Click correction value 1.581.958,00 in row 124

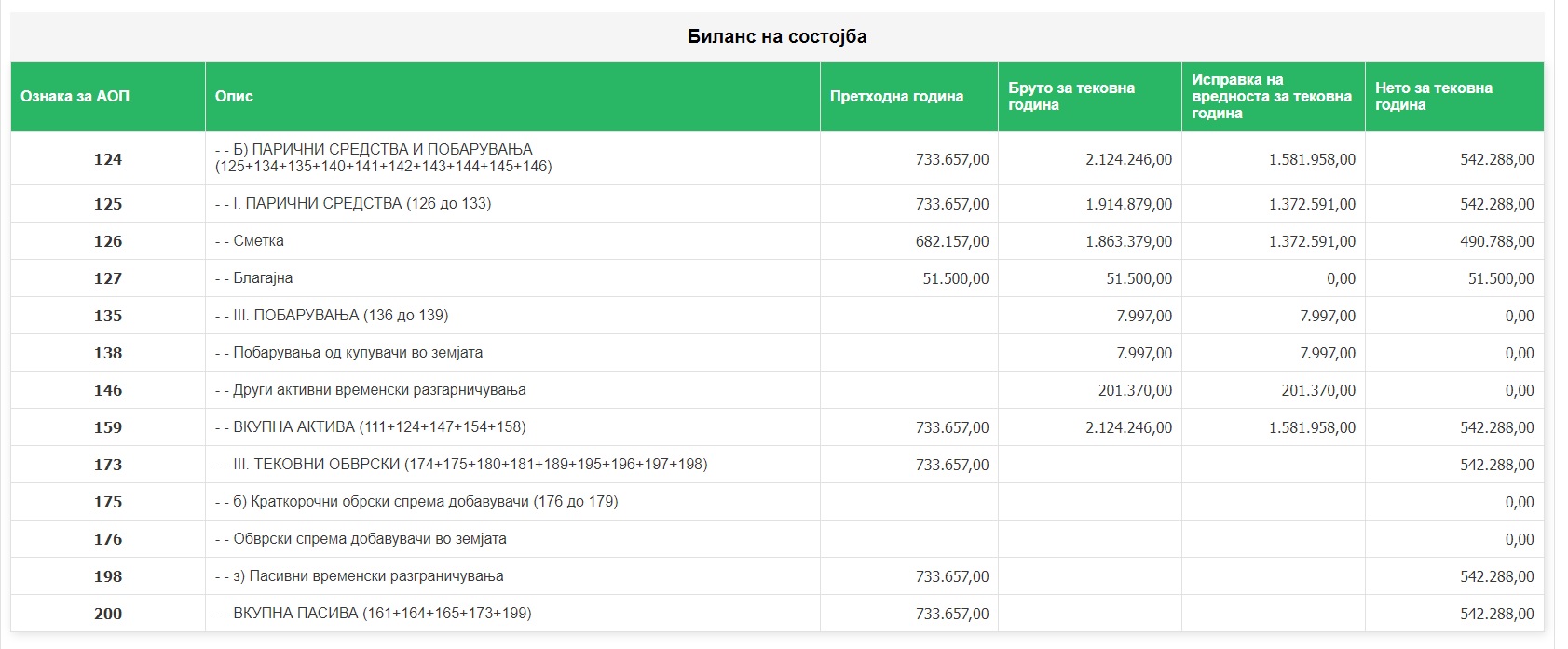point(1312,159)
